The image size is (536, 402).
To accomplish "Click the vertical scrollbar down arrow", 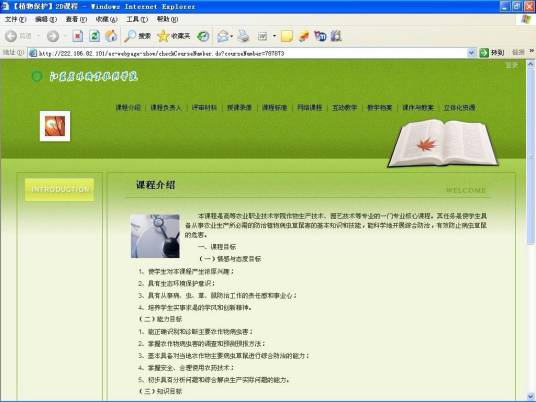I will (x=531, y=397).
